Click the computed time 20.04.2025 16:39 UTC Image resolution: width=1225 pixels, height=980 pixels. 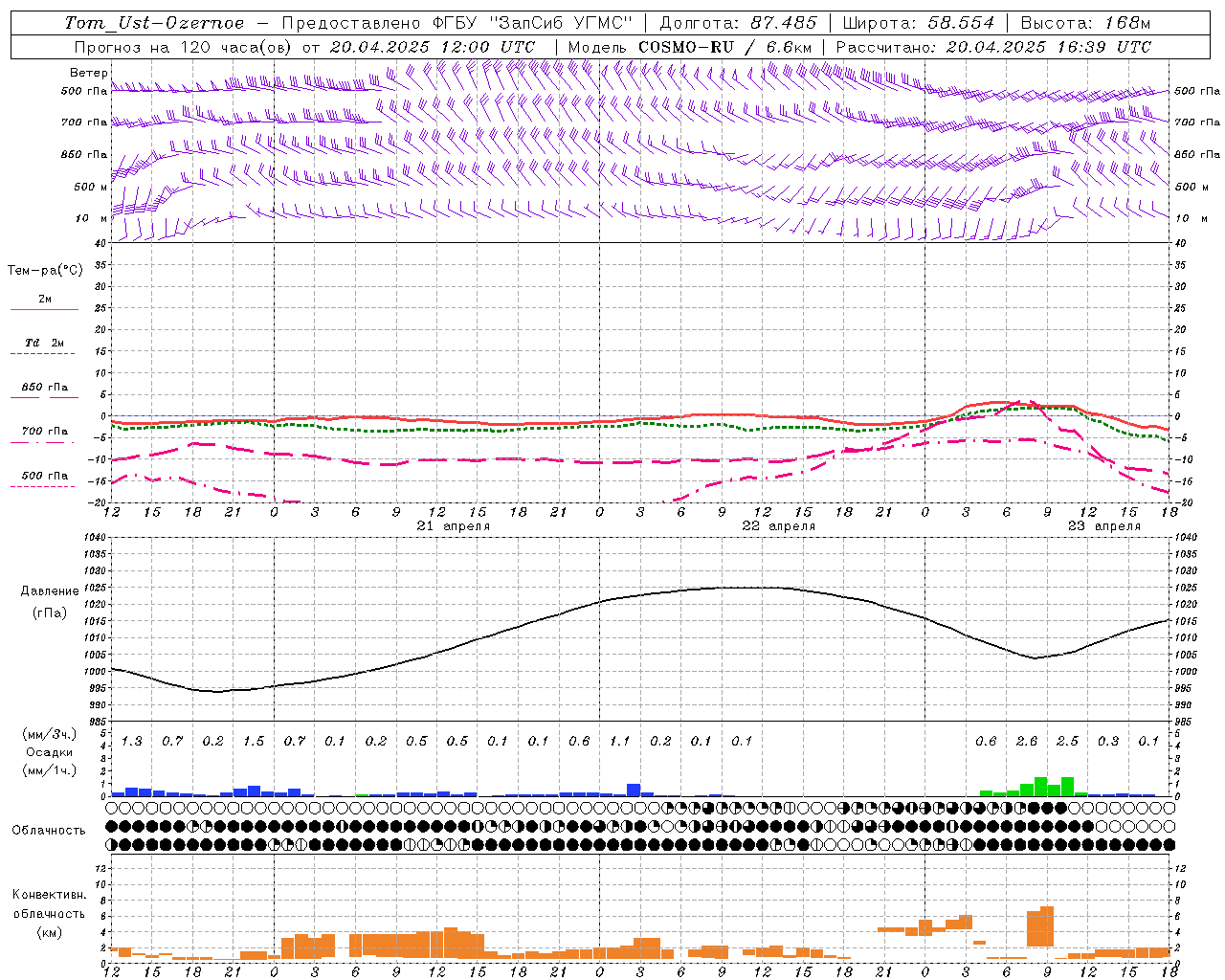pos(1048,47)
